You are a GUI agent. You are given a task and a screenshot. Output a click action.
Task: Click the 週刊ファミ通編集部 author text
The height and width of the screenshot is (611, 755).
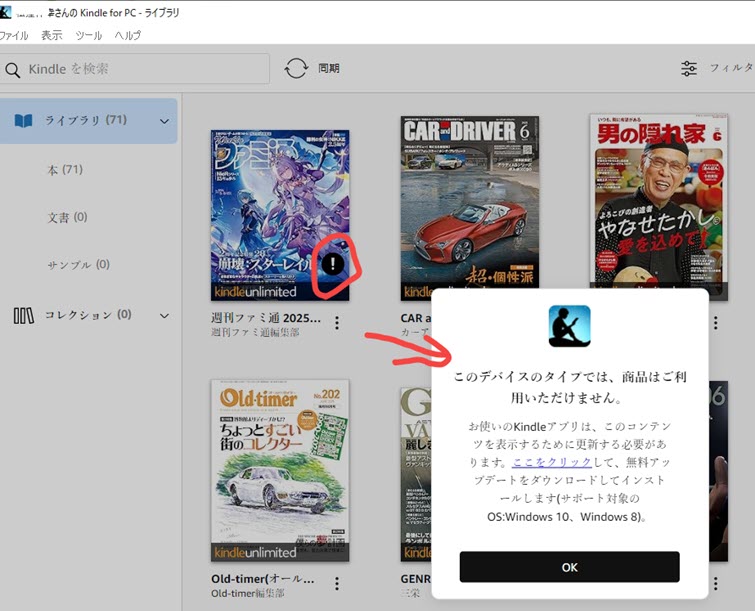pyautogui.click(x=255, y=332)
